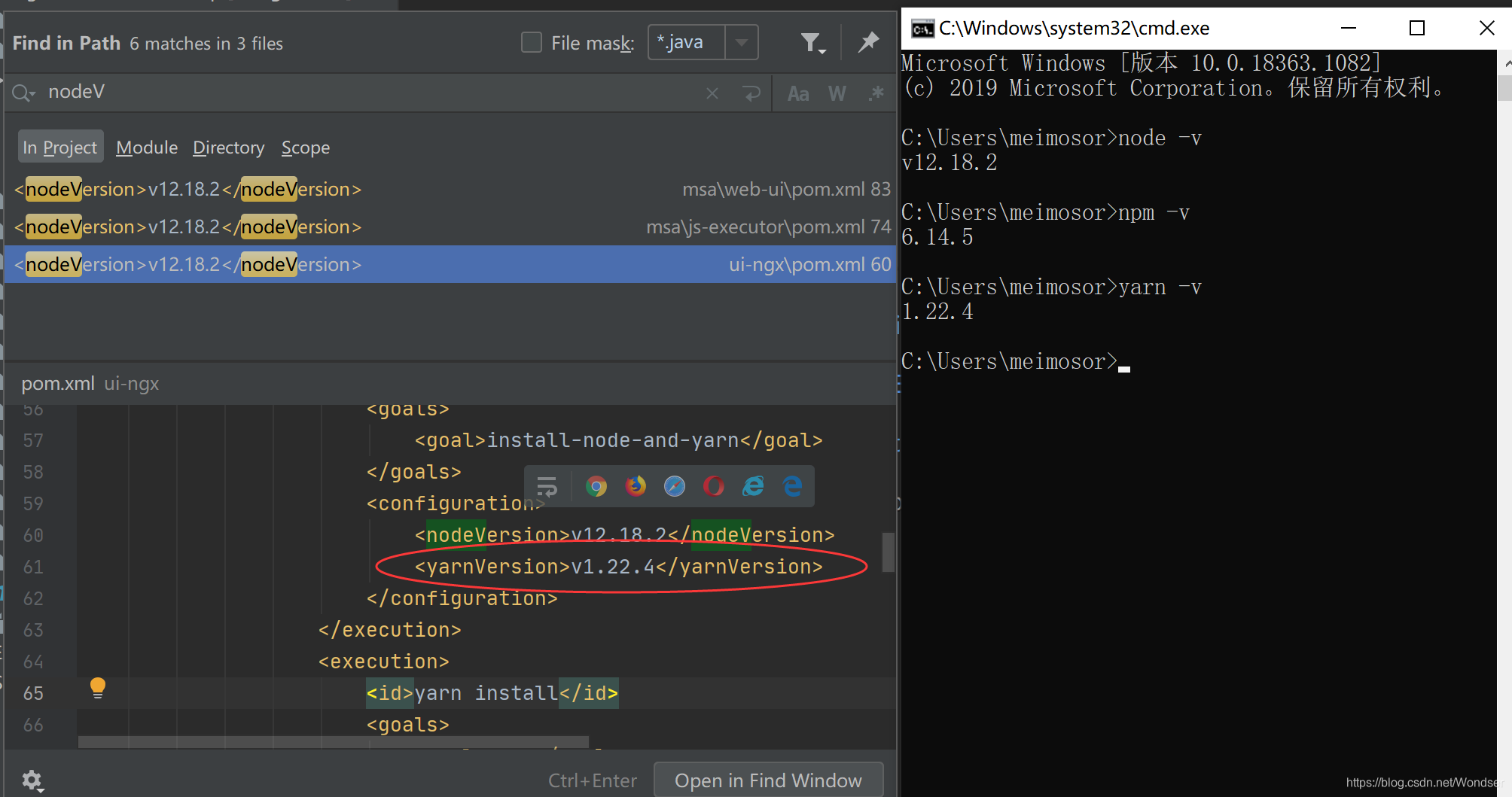The height and width of the screenshot is (797, 1512).
Task: Click Open in Find Window button
Action: (x=768, y=780)
